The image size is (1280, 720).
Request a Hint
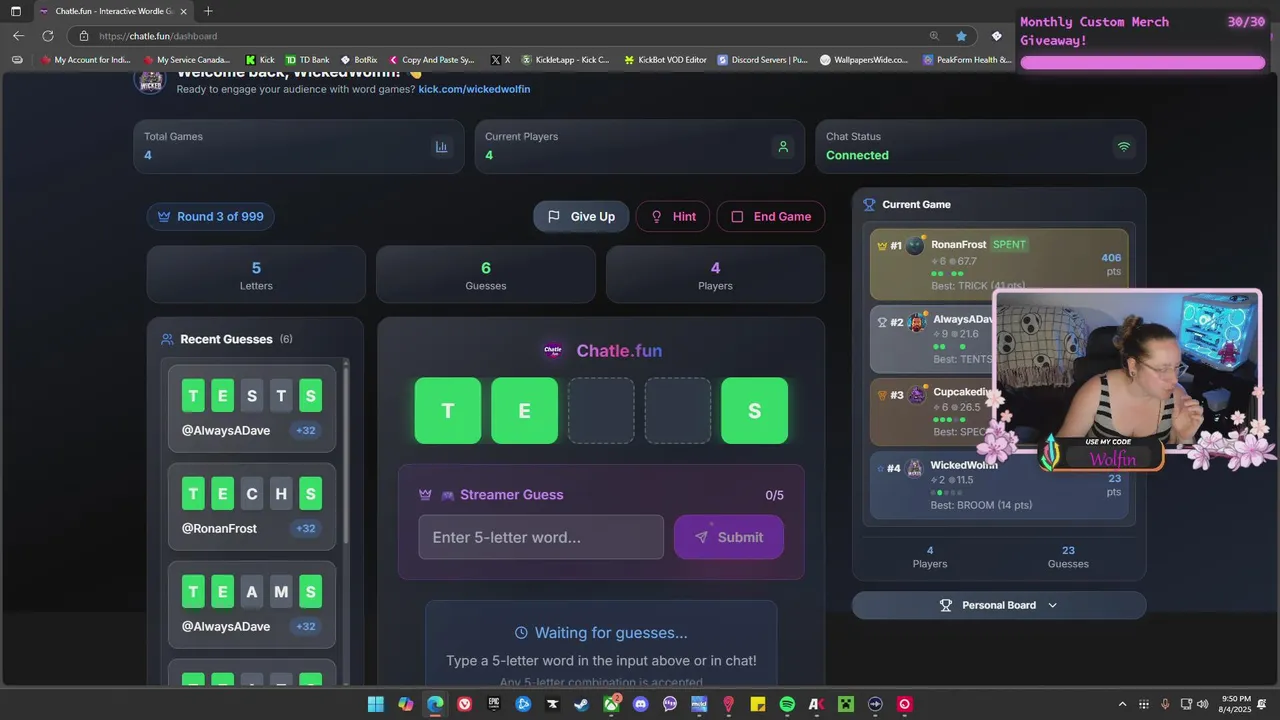(673, 217)
